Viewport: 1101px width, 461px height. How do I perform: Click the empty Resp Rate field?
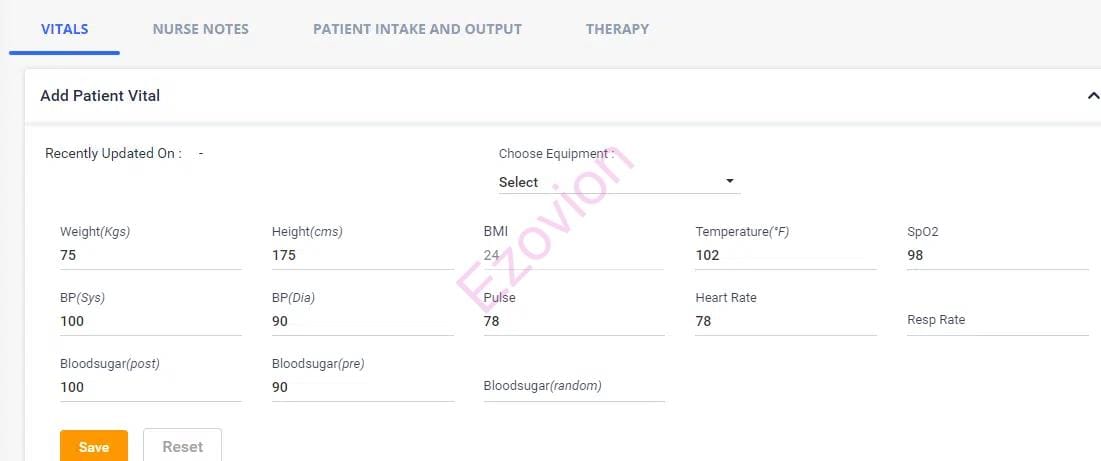pos(997,321)
